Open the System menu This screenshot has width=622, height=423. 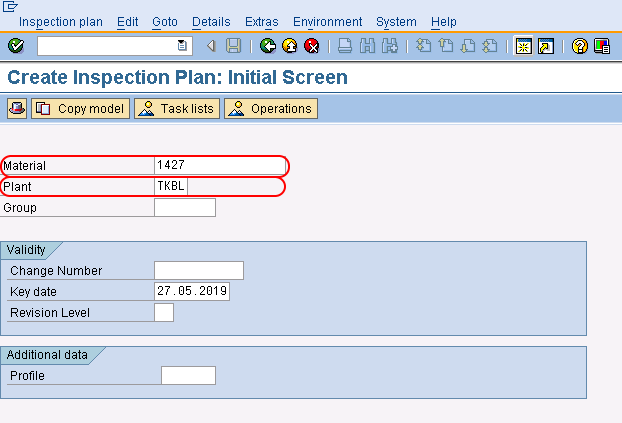pos(396,22)
